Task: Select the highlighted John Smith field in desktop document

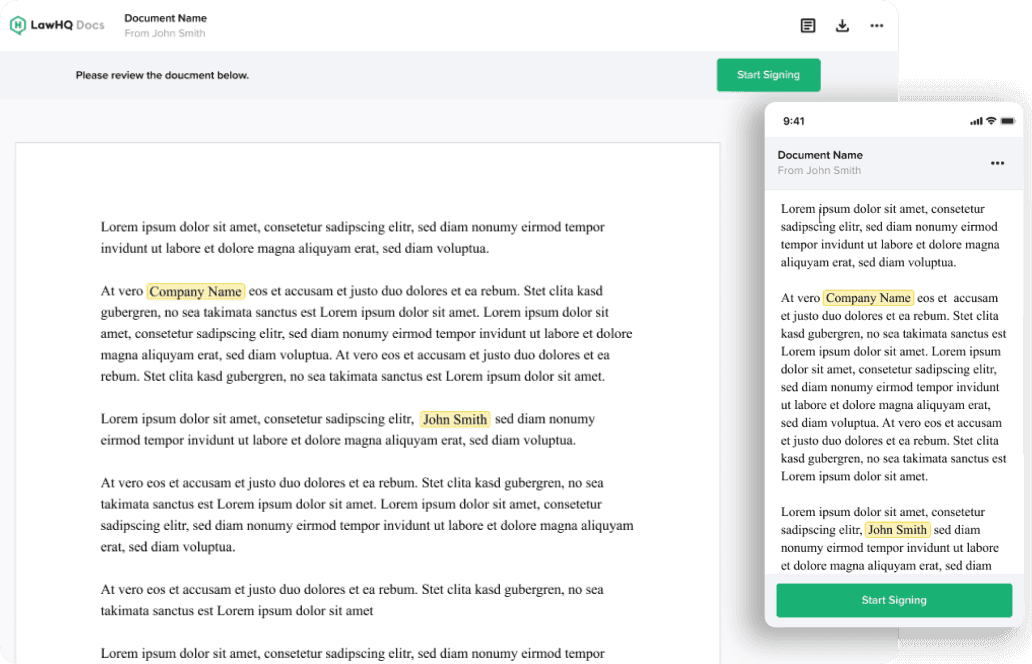Action: tap(455, 420)
